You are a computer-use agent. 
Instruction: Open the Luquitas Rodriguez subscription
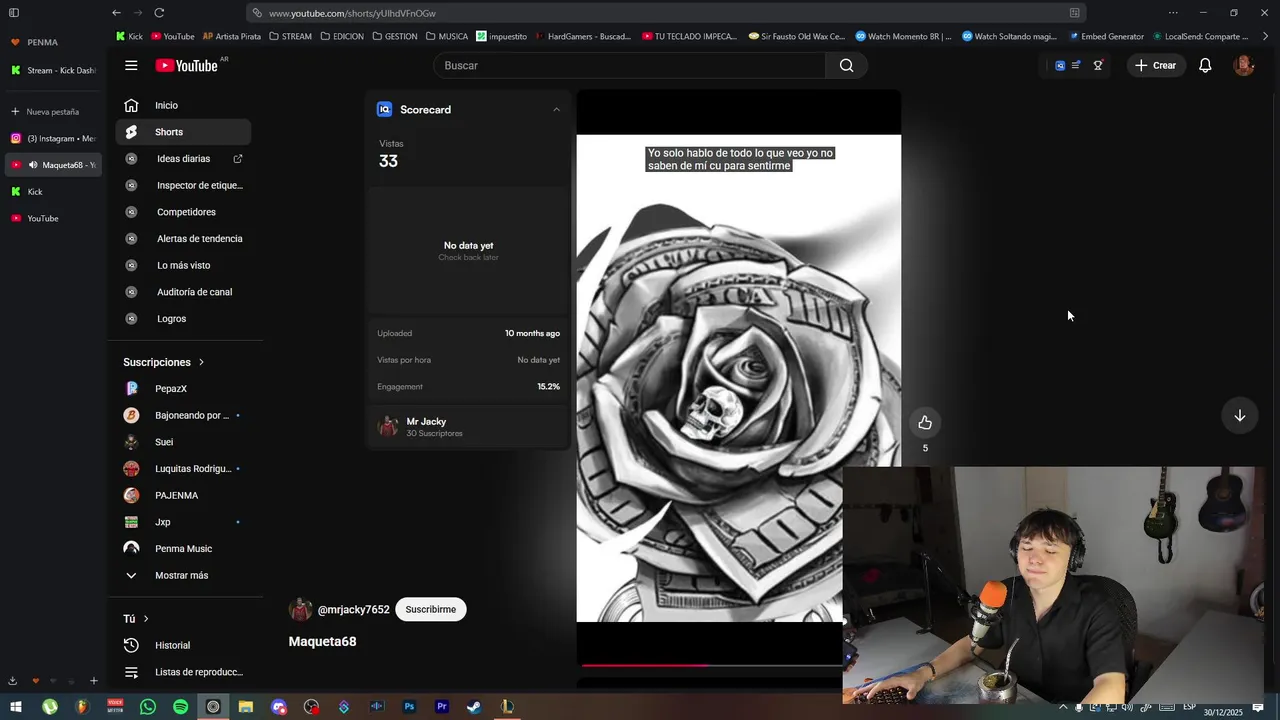183,468
